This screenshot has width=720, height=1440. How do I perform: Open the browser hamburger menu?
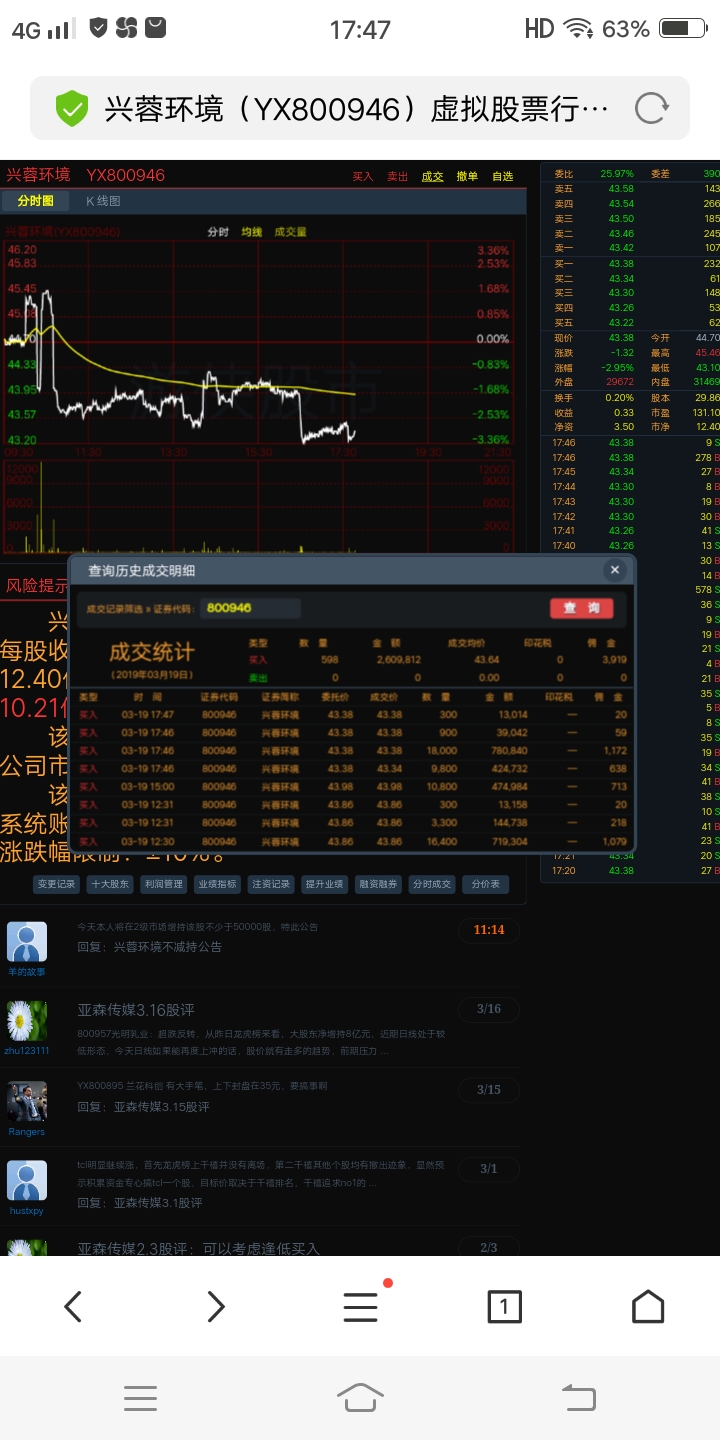(360, 1306)
